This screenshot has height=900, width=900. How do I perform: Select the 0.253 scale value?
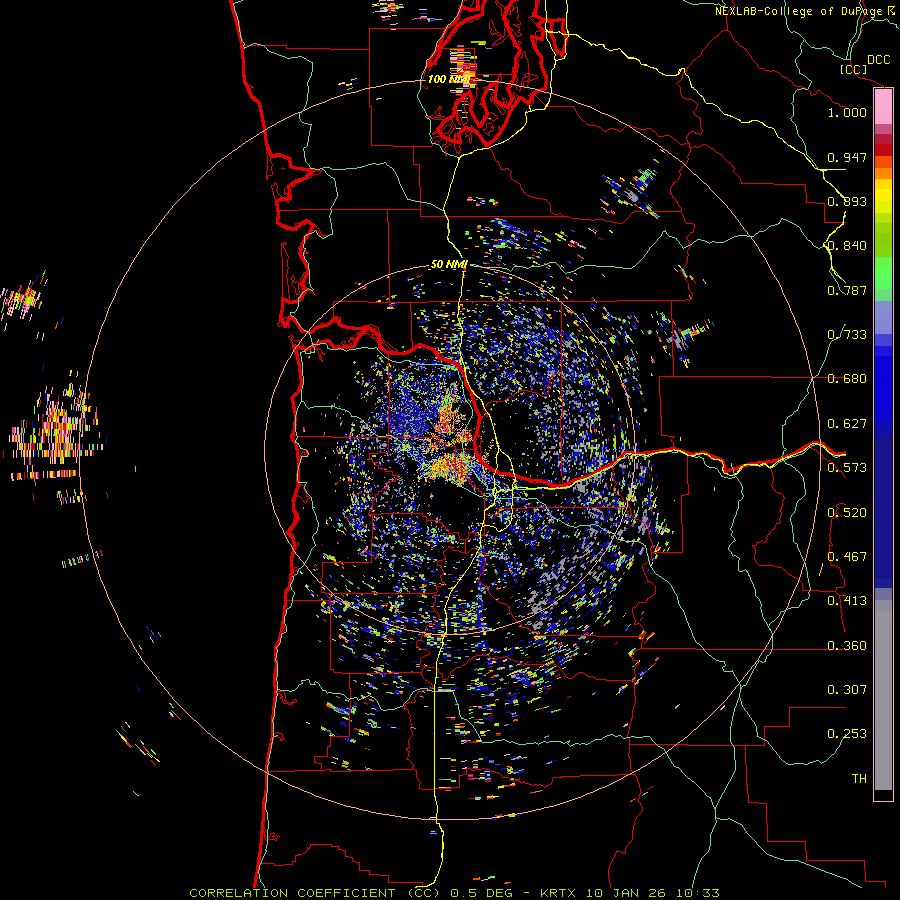pos(847,734)
